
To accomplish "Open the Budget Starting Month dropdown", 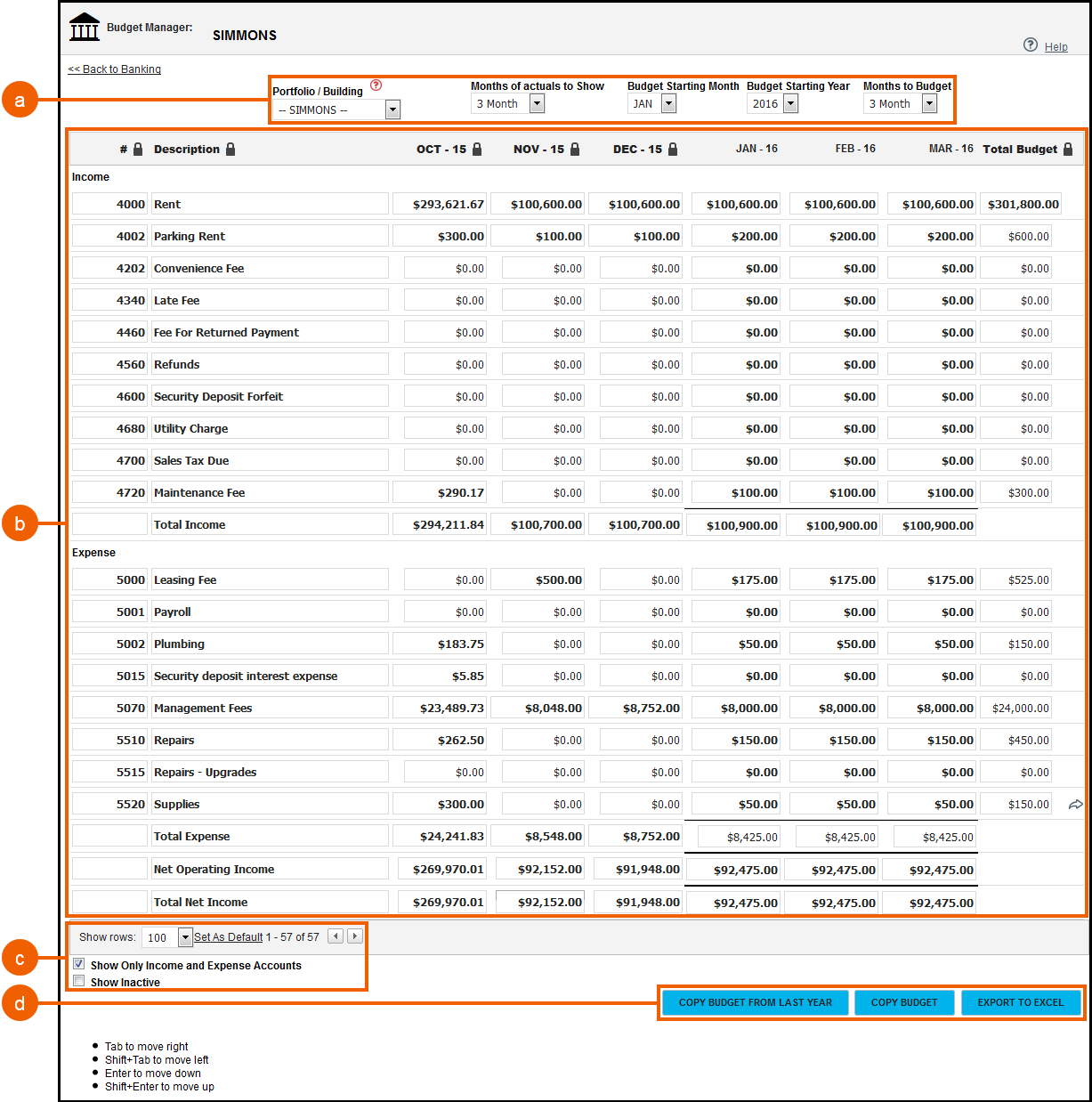I will point(669,103).
